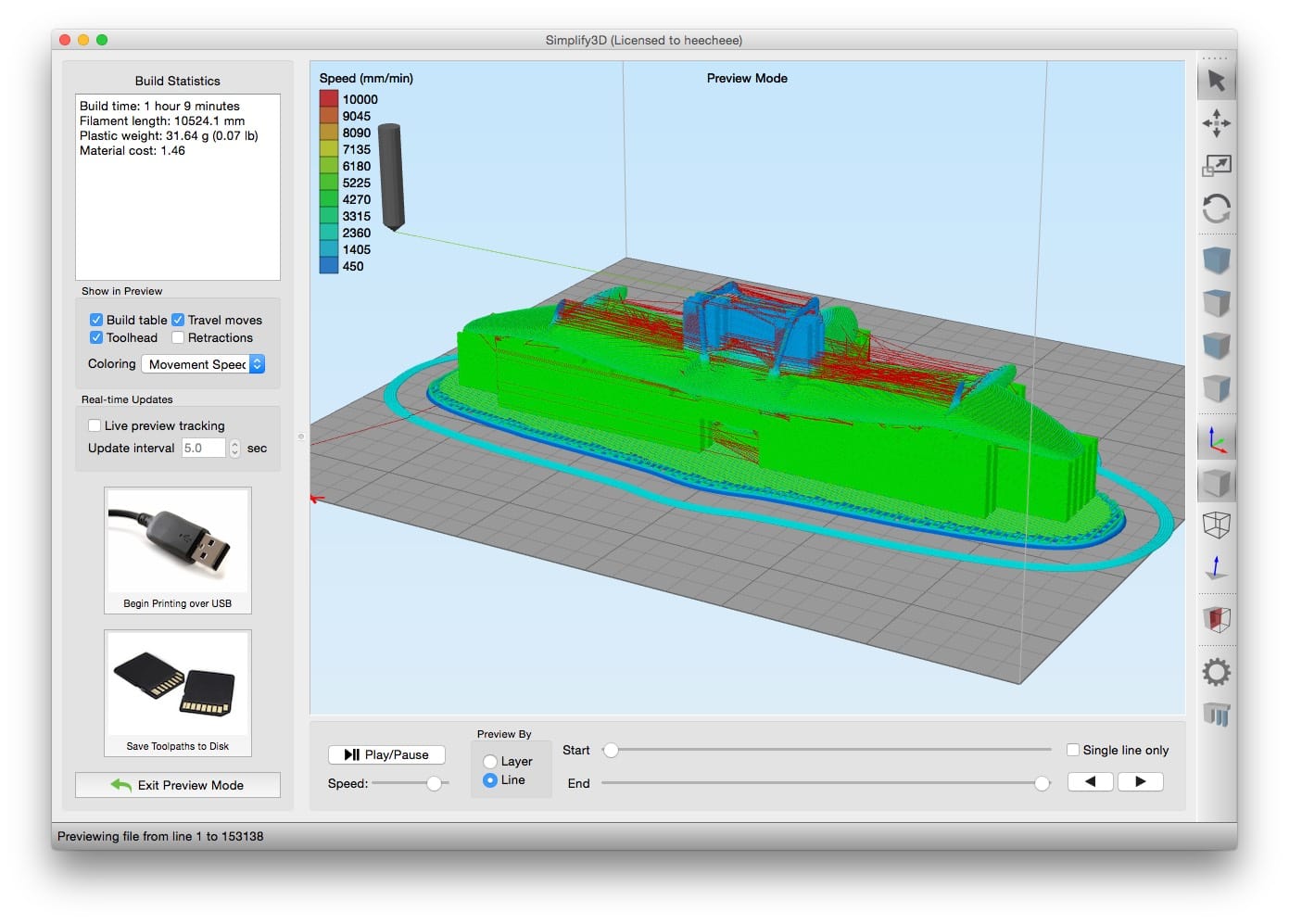Switch to wireframe cube rendering

[1216, 525]
